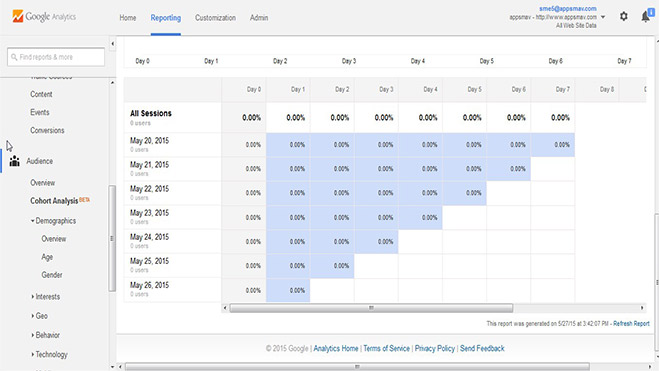
Task: Open the Conversions report section
Action: pos(47,130)
